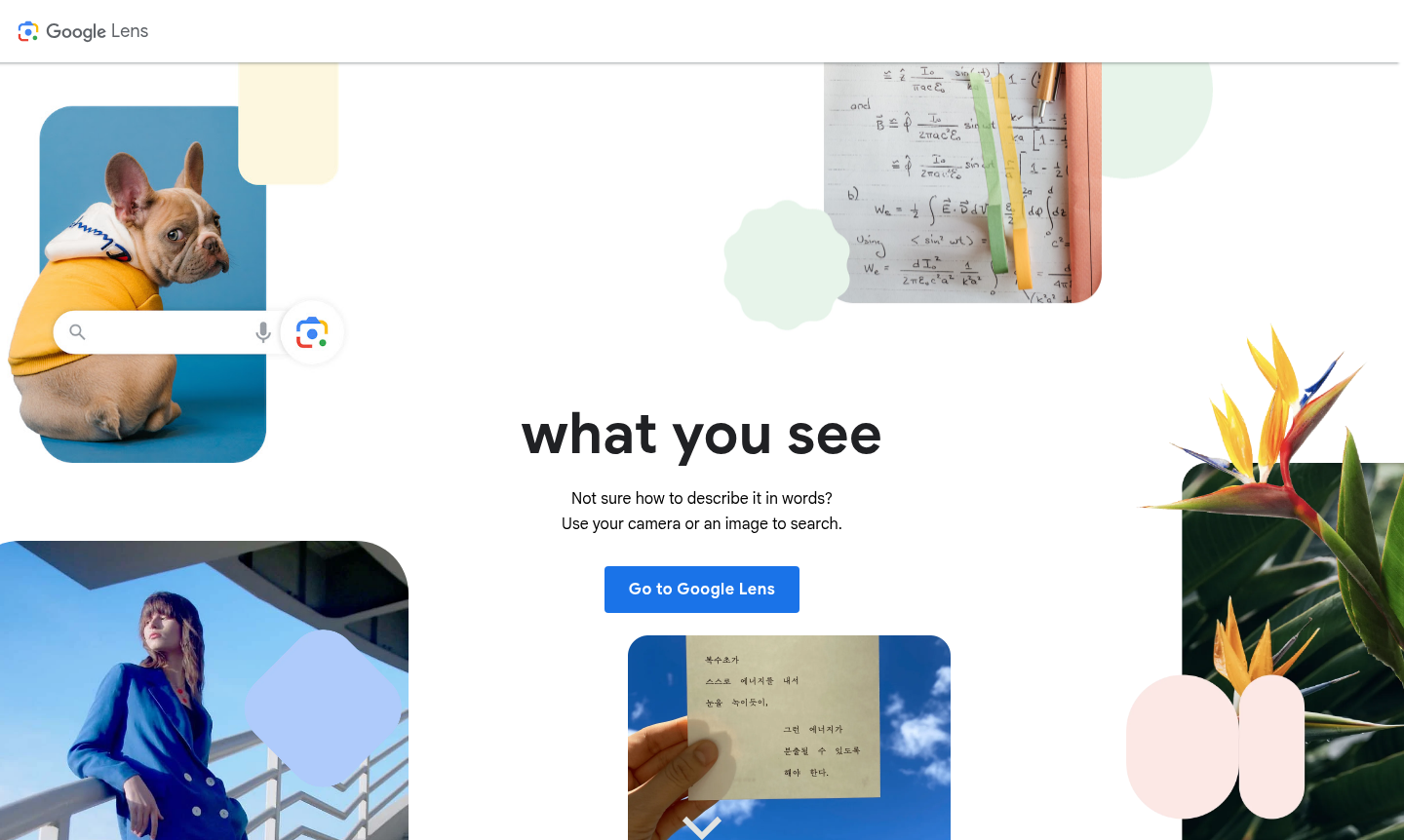Click the Go to Google Lens button
Screen dimensions: 1404x840
(x=702, y=590)
